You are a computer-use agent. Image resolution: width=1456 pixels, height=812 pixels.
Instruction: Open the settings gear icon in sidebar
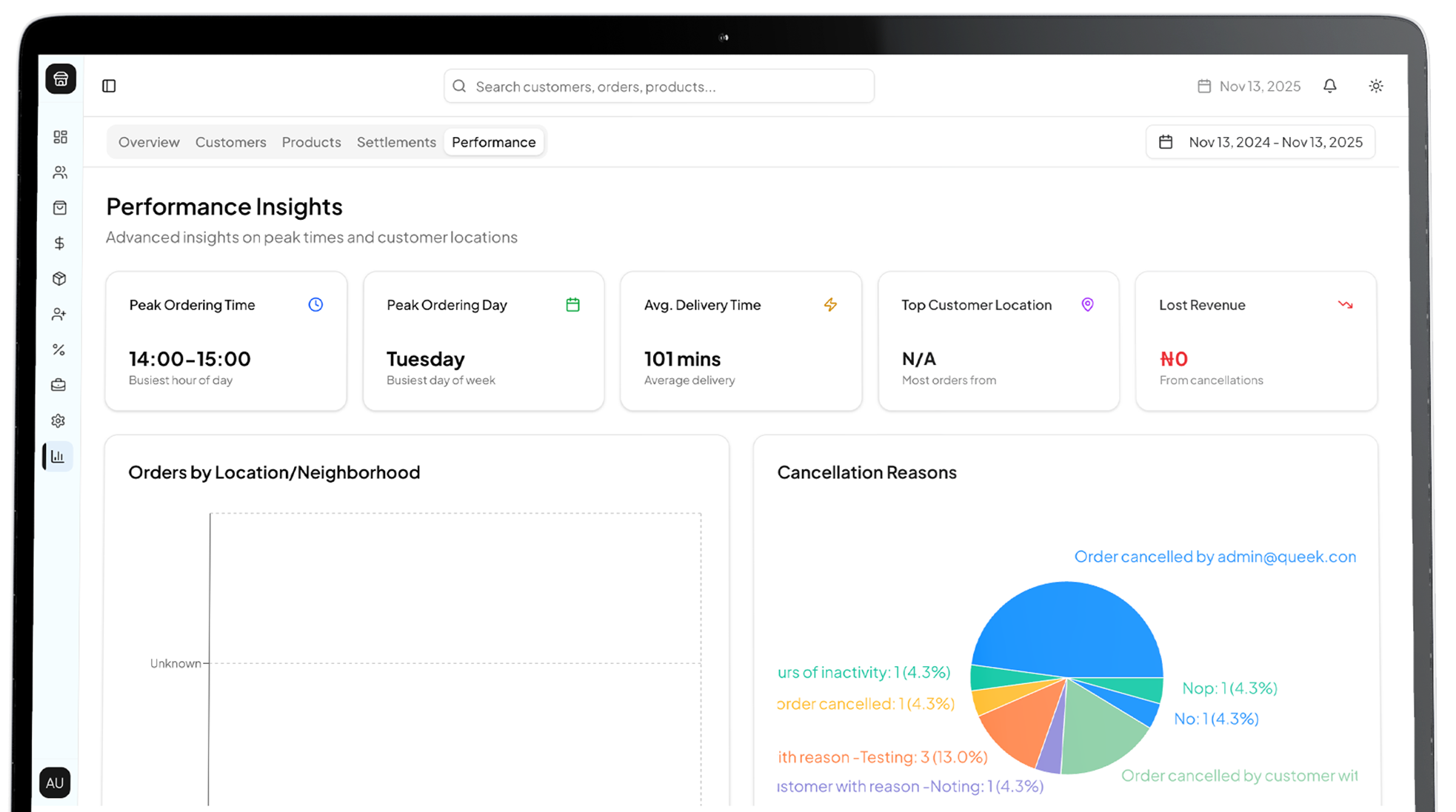(59, 420)
